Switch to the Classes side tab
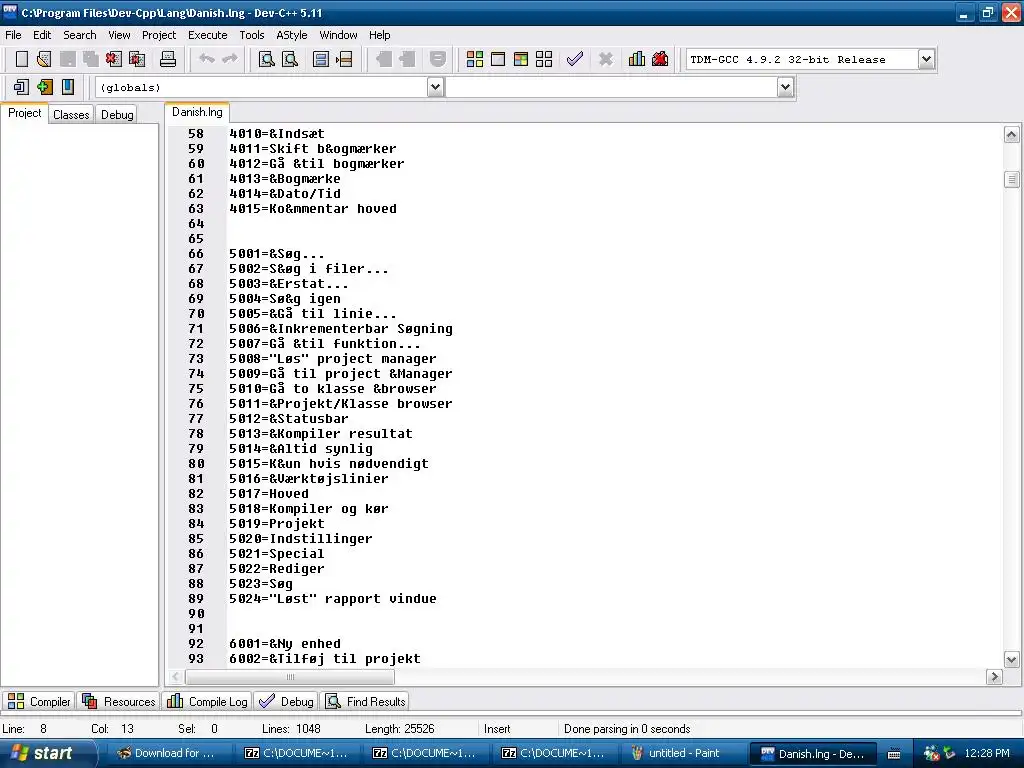The height and width of the screenshot is (768, 1024). (71, 114)
